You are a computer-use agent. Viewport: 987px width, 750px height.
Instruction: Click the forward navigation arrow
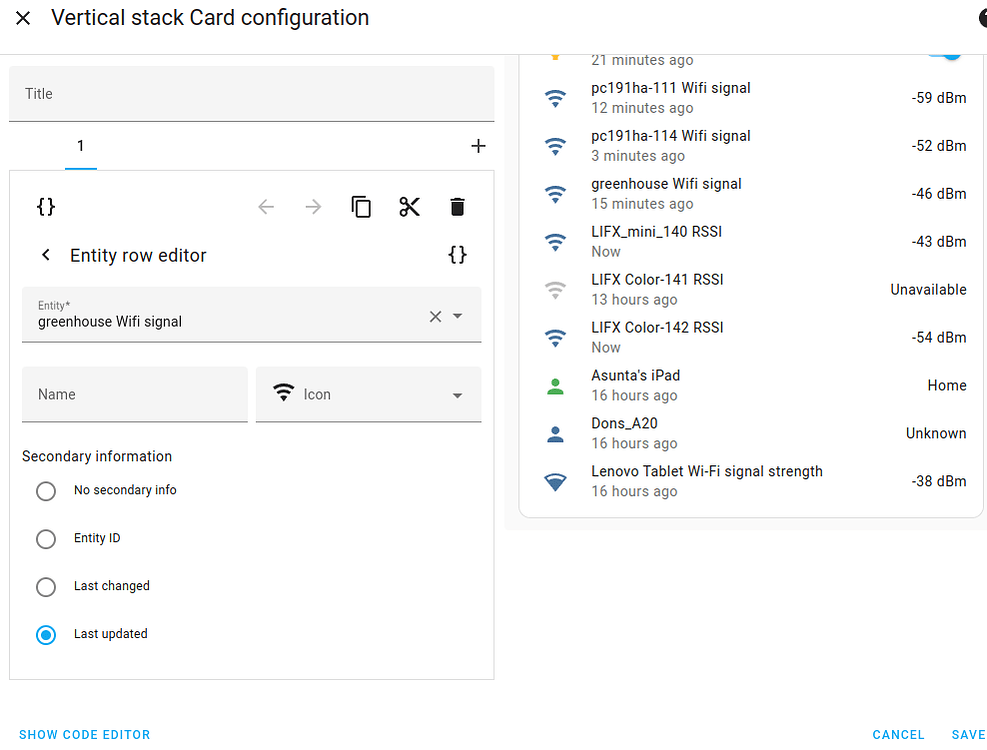pyautogui.click(x=314, y=207)
